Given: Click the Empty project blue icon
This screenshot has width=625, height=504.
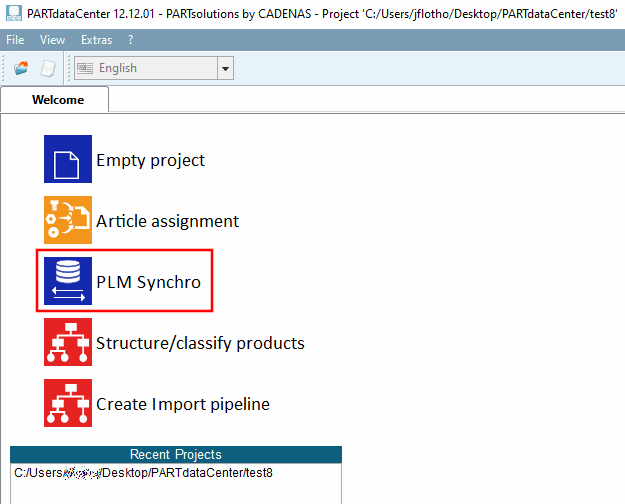Looking at the screenshot, I should [x=68, y=159].
